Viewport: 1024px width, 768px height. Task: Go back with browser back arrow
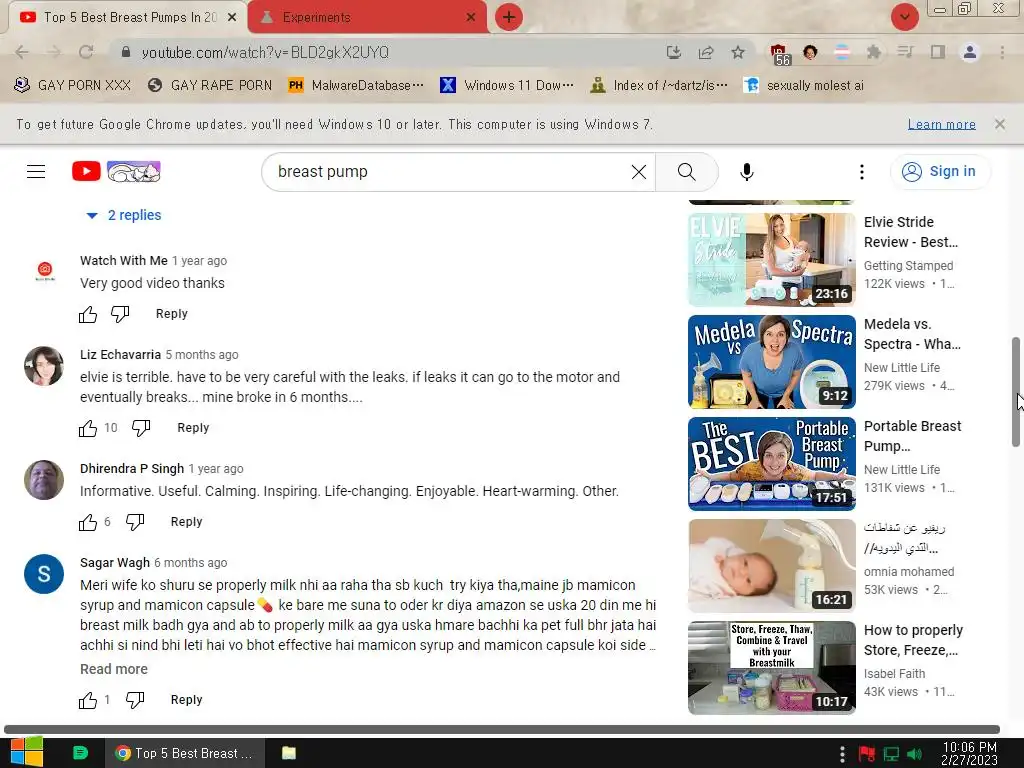click(22, 52)
